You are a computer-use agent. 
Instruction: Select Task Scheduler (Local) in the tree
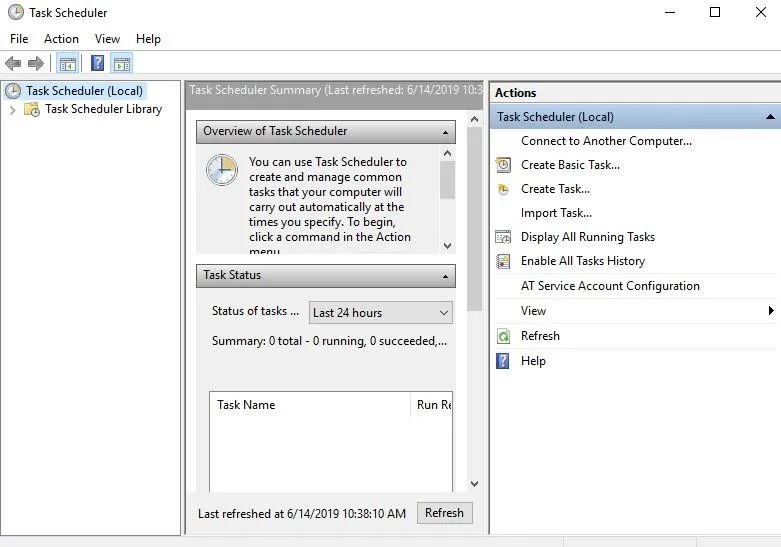84,91
